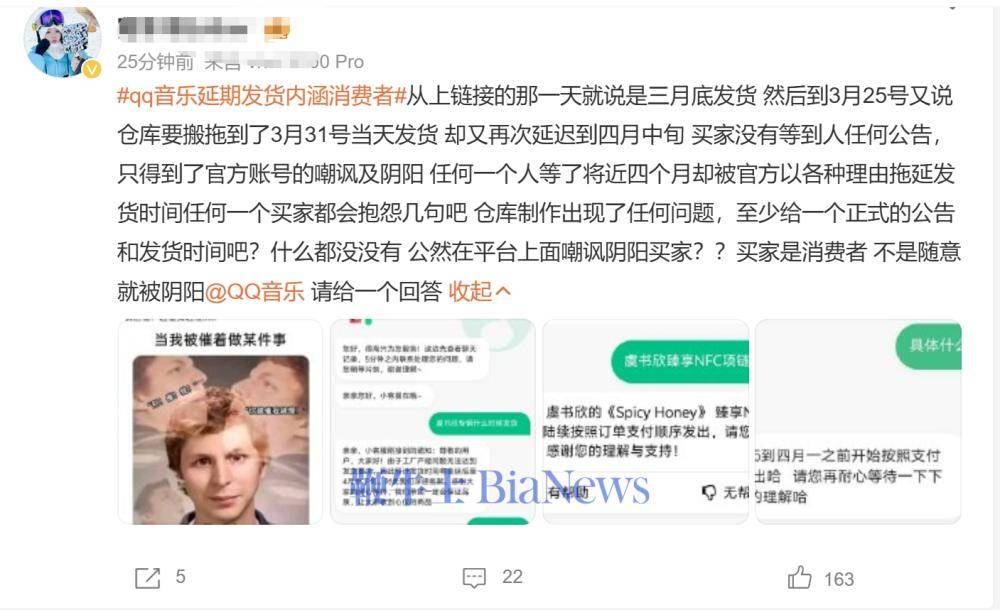Screen dimensions: 1000x610
Task: Like the post with thumbs-up icon
Action: 799,577
